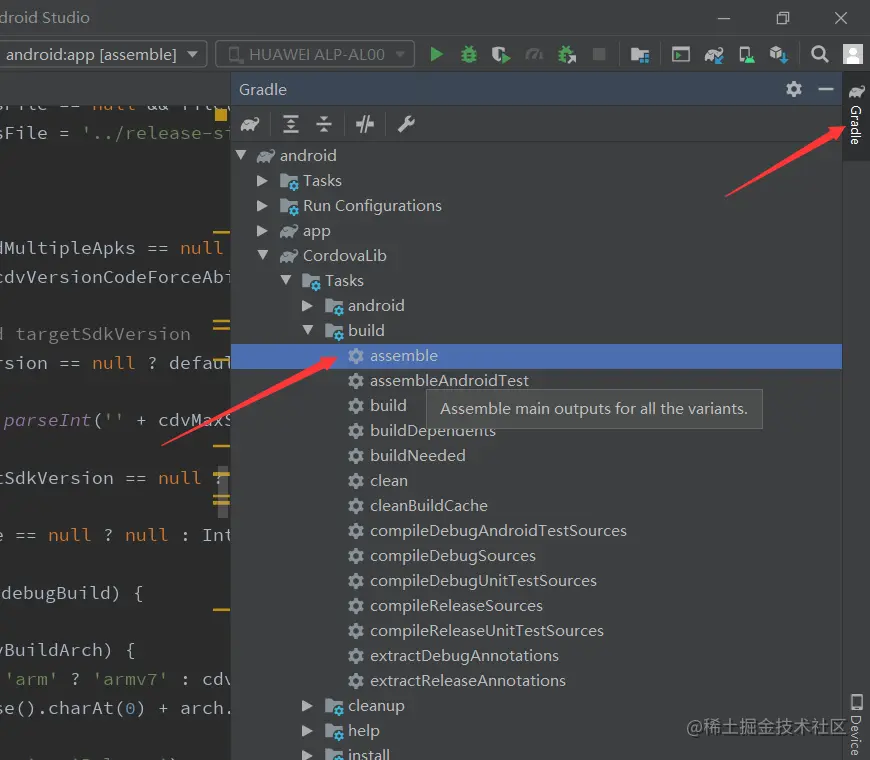Click the Apply Changes profiler icon
The width and height of the screenshot is (870, 760).
click(534, 54)
